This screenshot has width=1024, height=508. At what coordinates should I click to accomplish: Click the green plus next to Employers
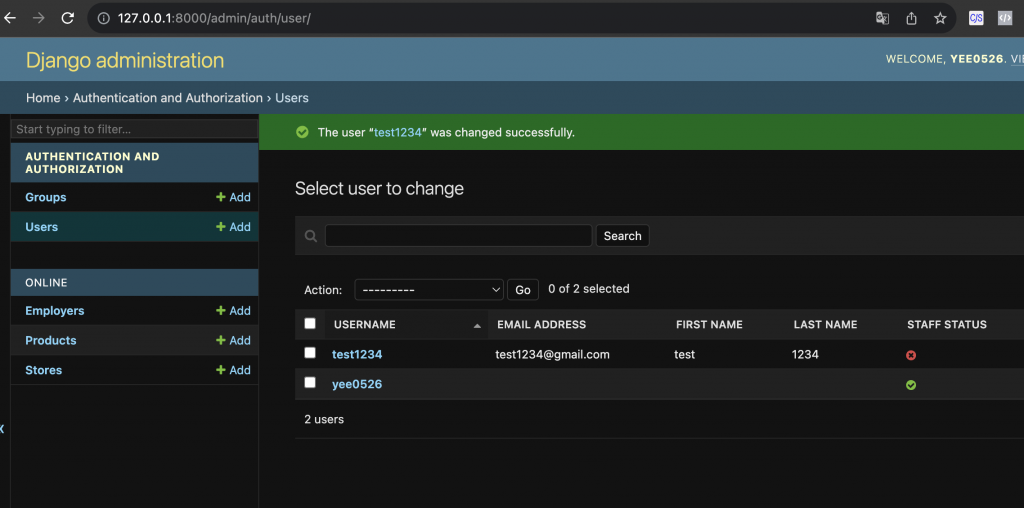(221, 311)
